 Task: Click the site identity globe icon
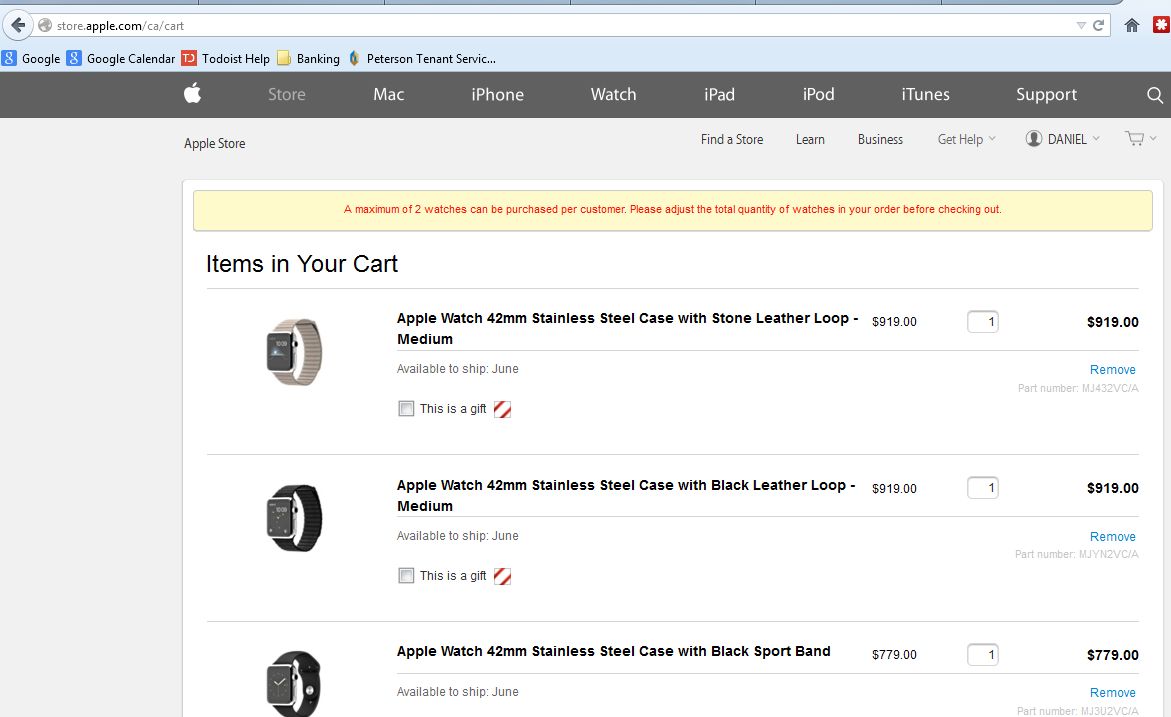click(x=45, y=25)
